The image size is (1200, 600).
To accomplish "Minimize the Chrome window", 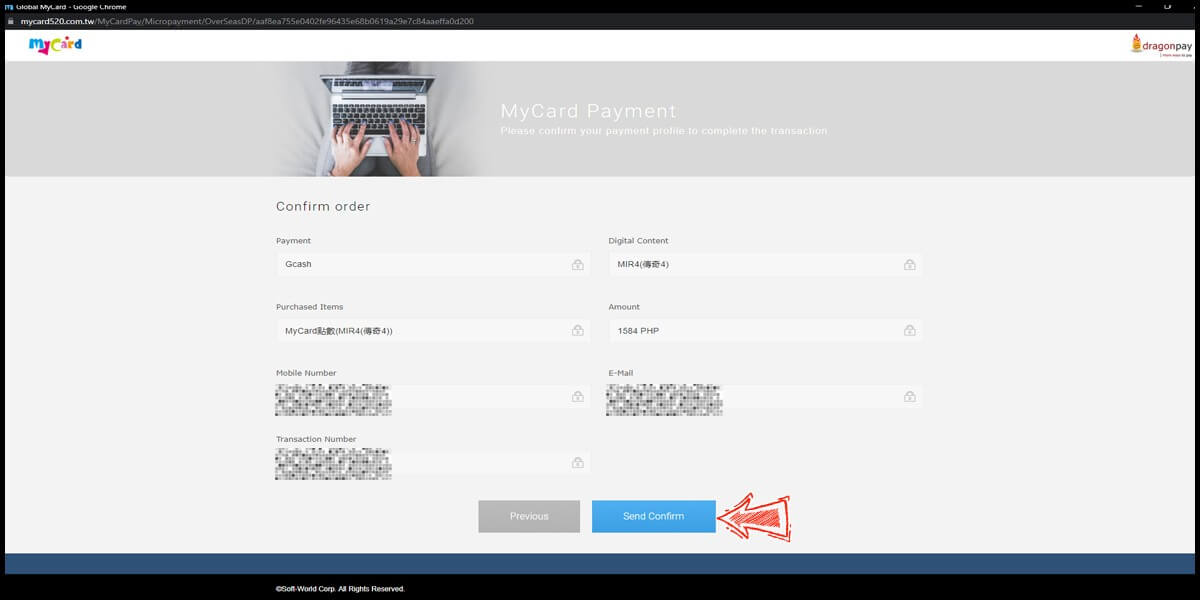I will pyautogui.click(x=1138, y=6).
